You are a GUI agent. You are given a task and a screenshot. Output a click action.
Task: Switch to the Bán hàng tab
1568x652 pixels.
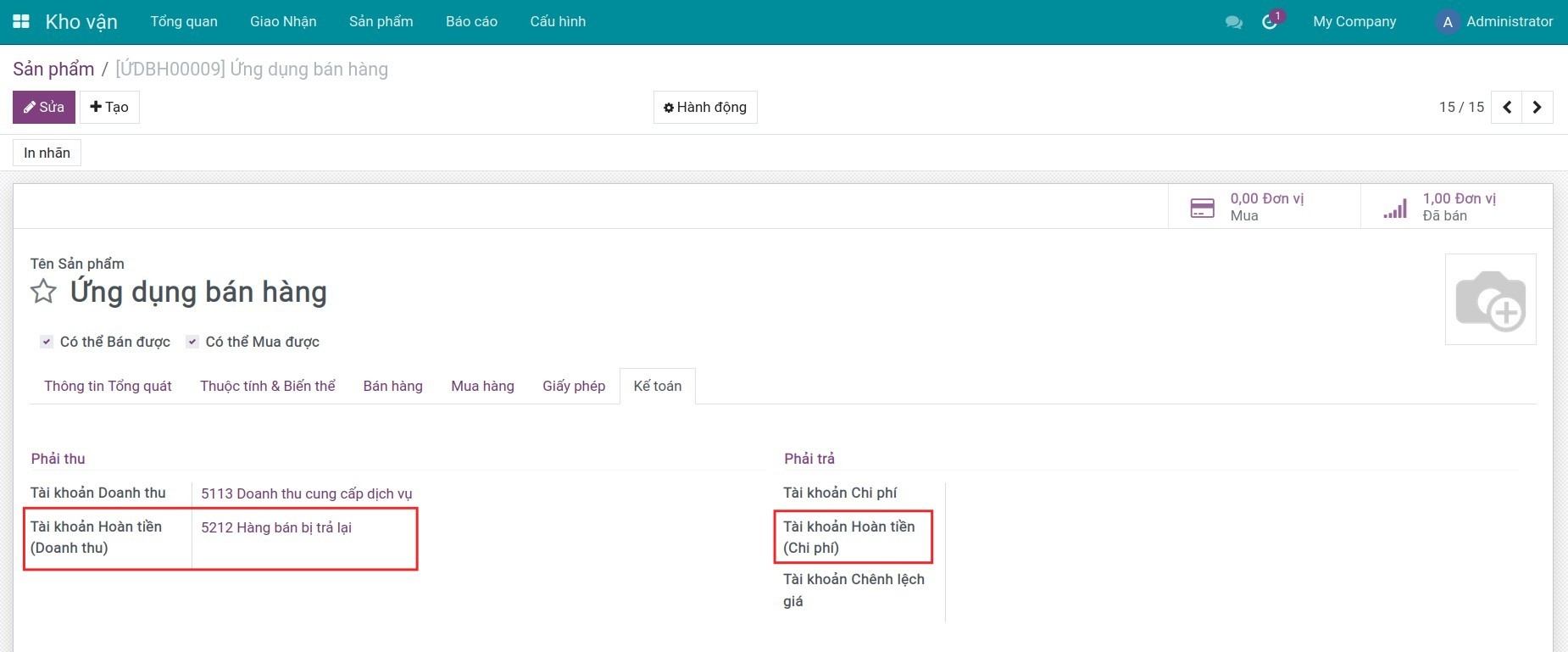pos(392,386)
